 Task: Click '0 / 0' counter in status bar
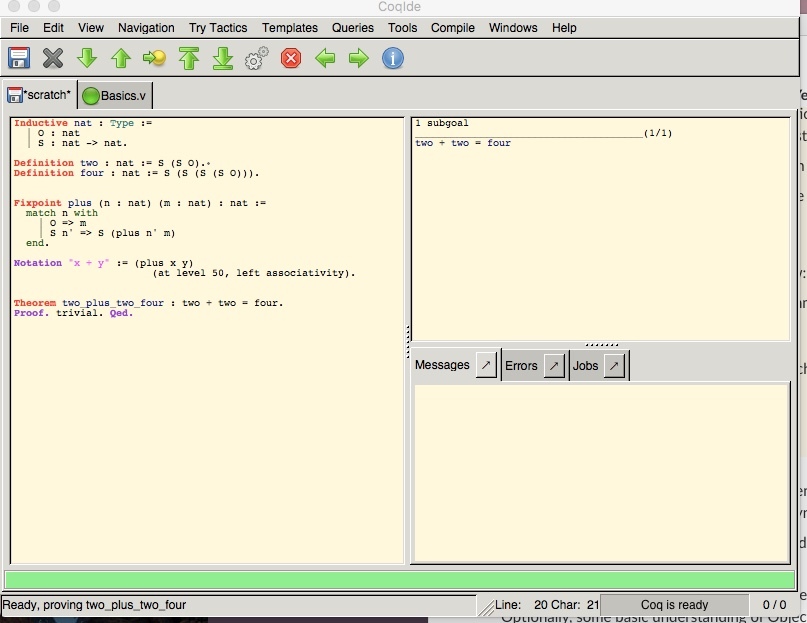pyautogui.click(x=774, y=604)
